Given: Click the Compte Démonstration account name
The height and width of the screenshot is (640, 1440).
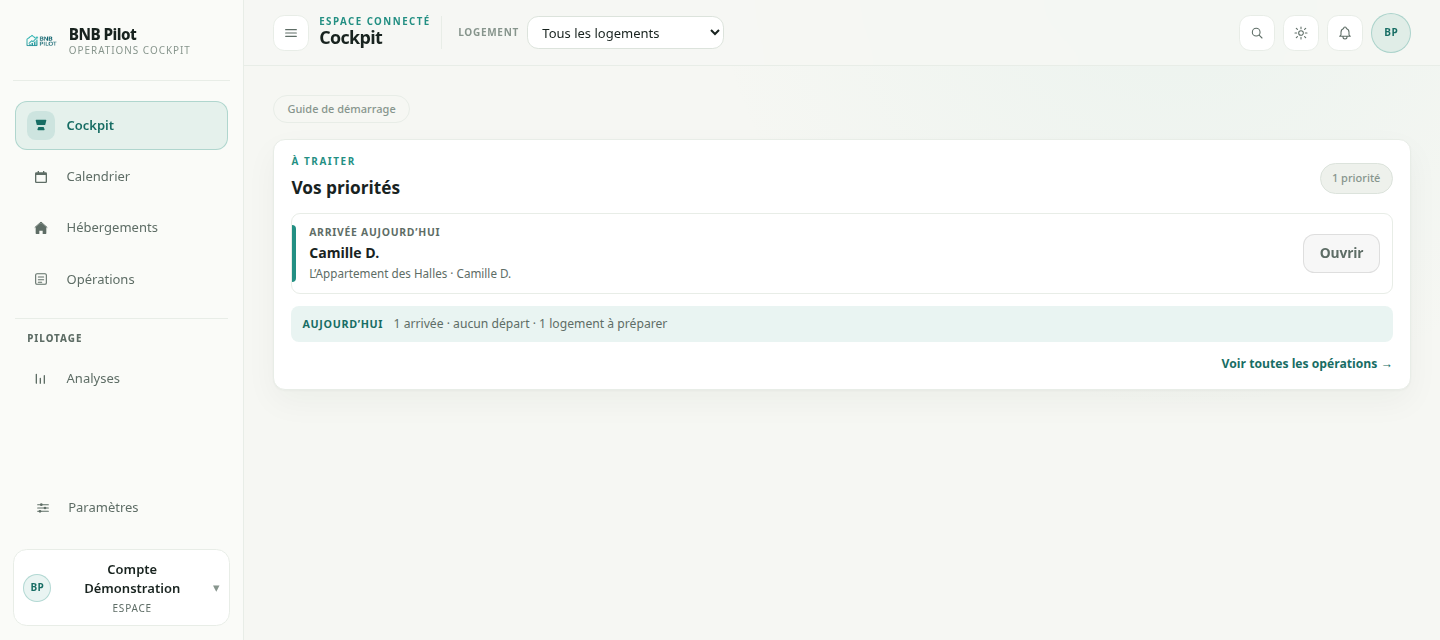Looking at the screenshot, I should click(x=132, y=579).
